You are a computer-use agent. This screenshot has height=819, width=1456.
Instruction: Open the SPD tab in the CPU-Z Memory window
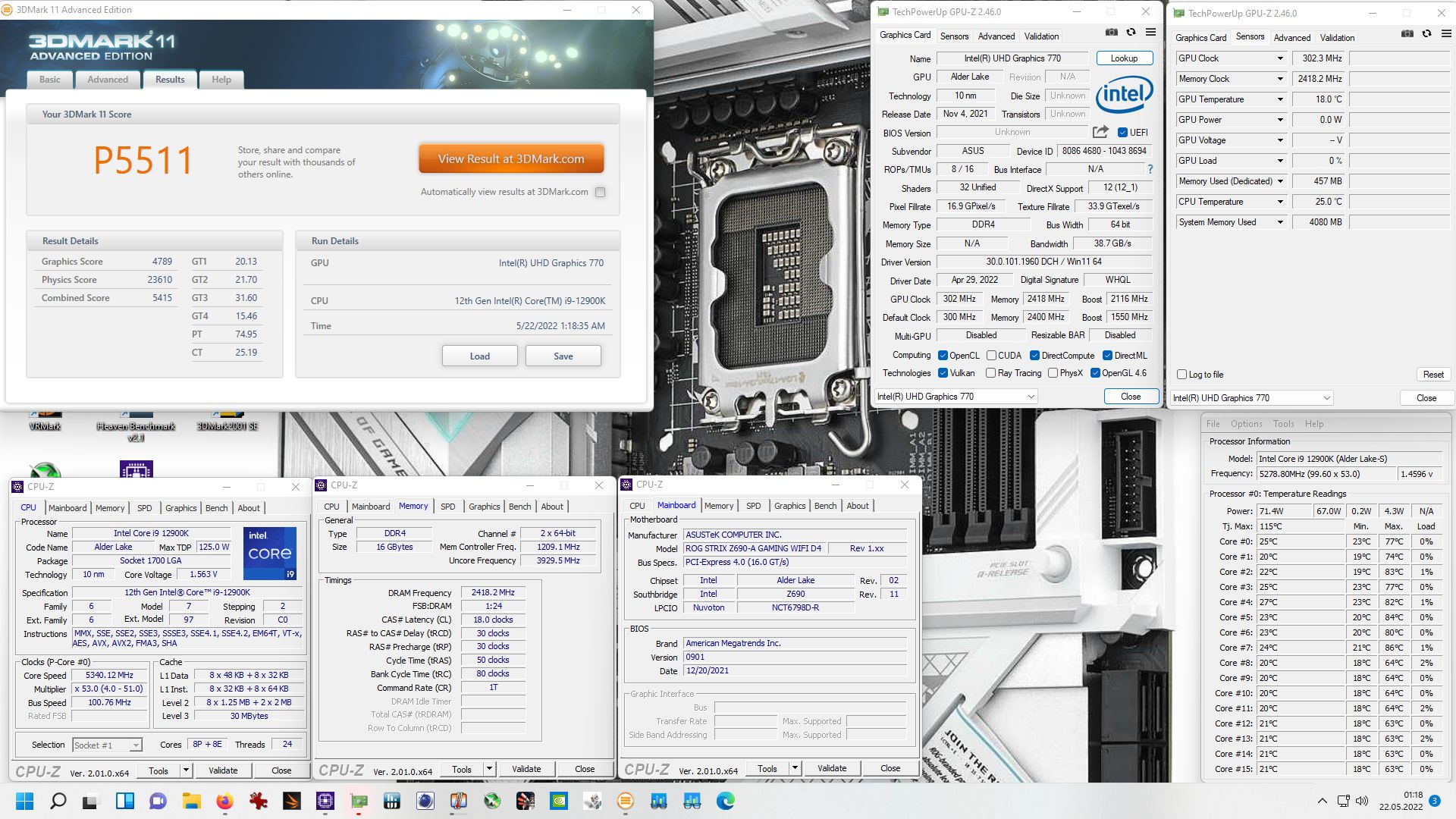[x=448, y=507]
